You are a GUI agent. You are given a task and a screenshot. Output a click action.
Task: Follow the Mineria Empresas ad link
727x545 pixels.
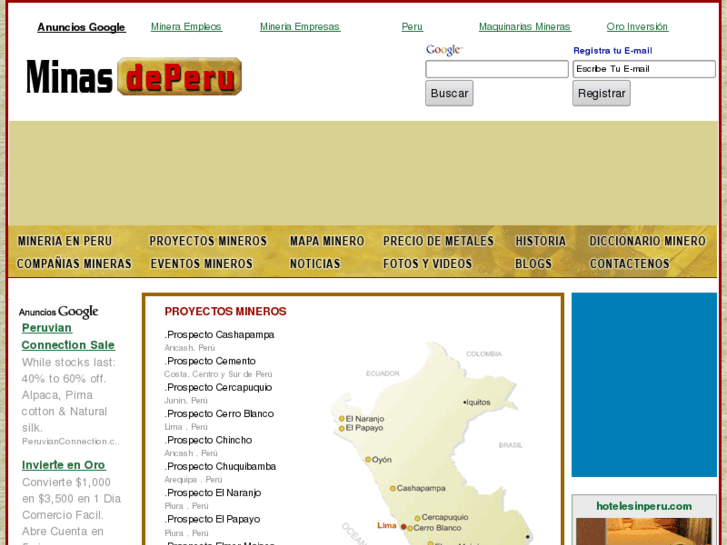300,27
